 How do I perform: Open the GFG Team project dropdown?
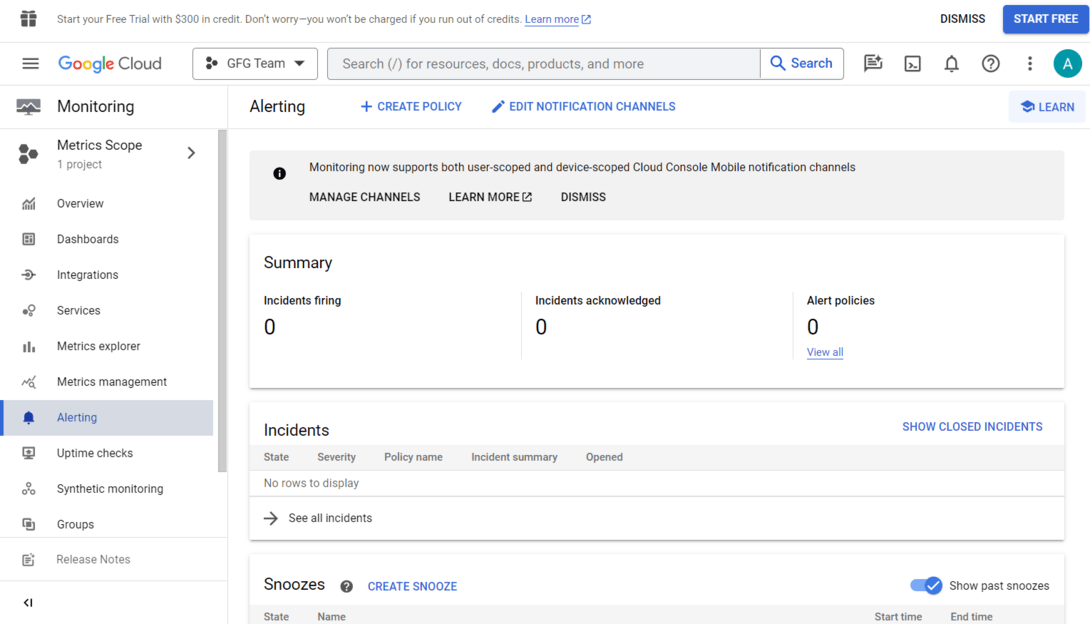255,64
